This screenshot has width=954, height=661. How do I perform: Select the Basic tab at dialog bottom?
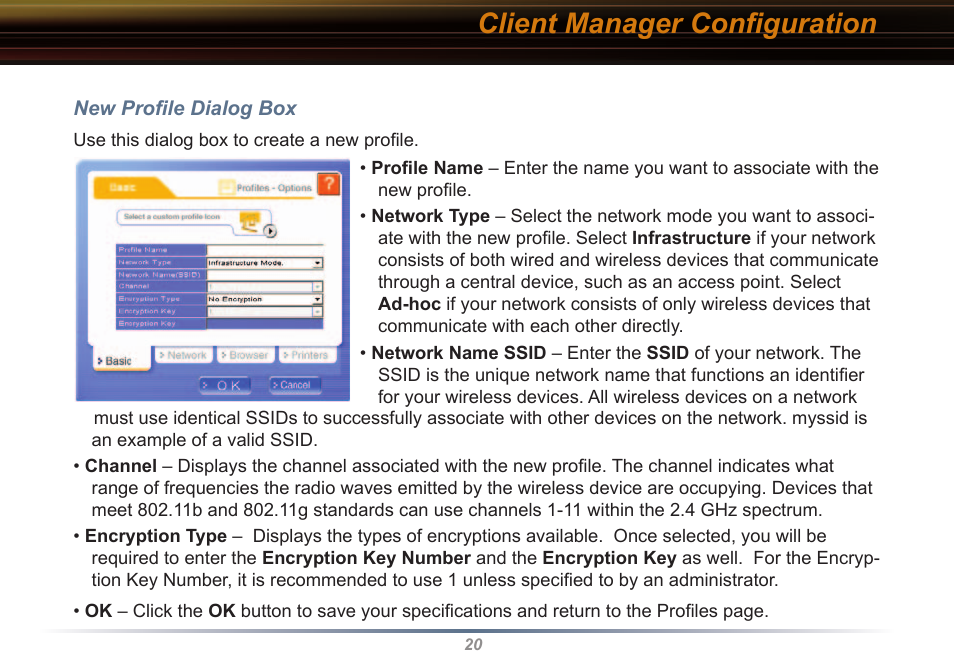pyautogui.click(x=122, y=360)
